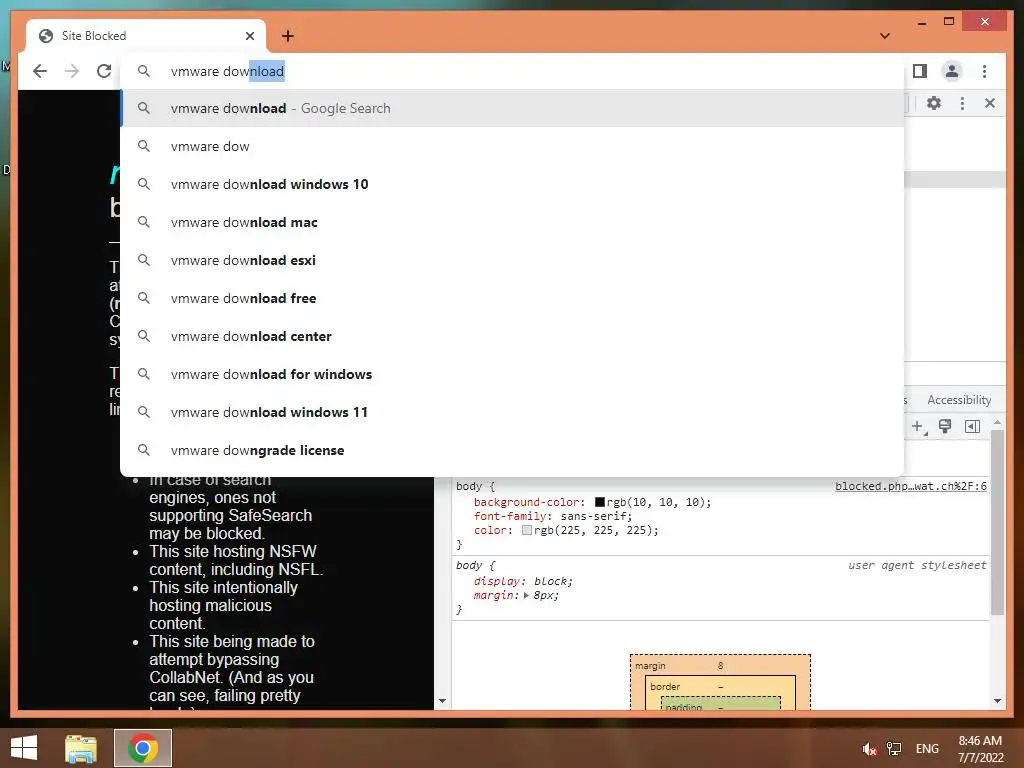
Task: Click the browser back arrow
Action: (x=40, y=71)
